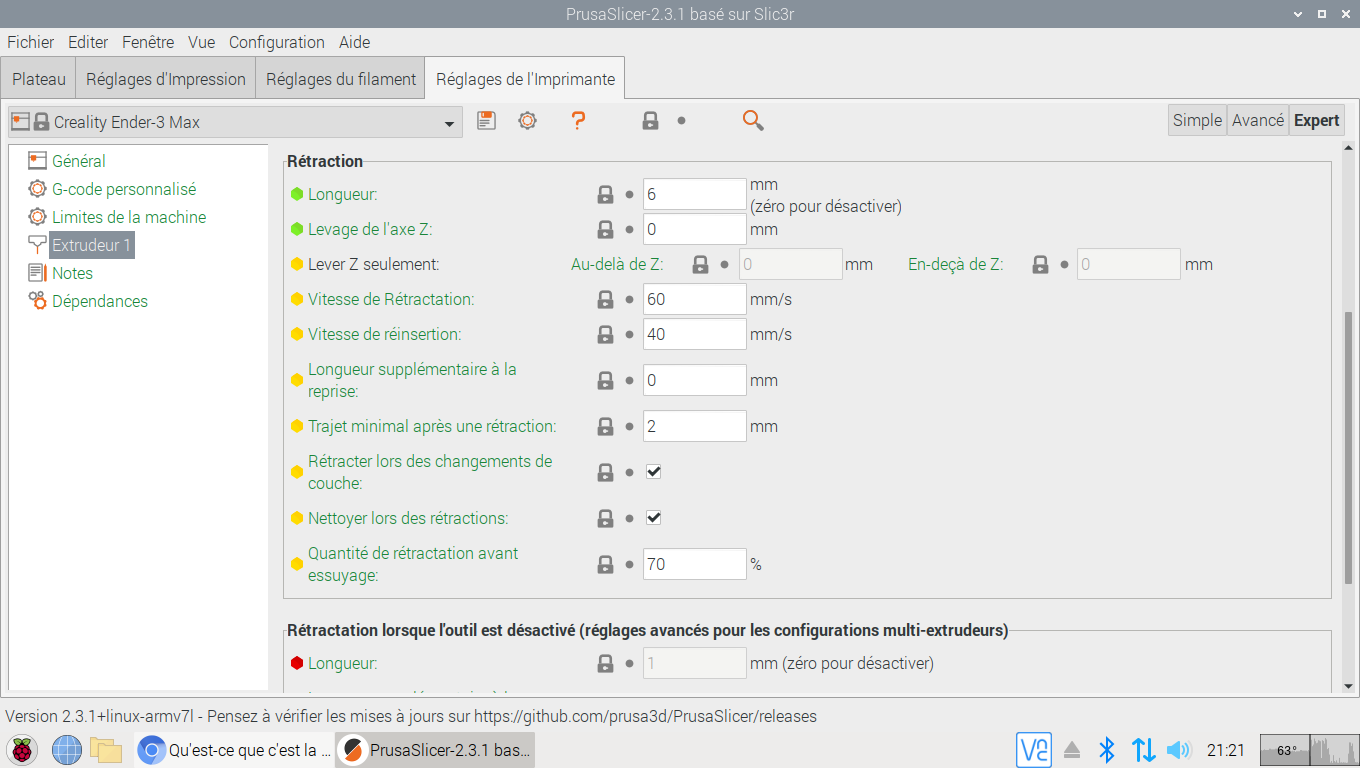The height and width of the screenshot is (768, 1360).
Task: Select the Réglages de l'Imprimante tab
Action: [526, 78]
